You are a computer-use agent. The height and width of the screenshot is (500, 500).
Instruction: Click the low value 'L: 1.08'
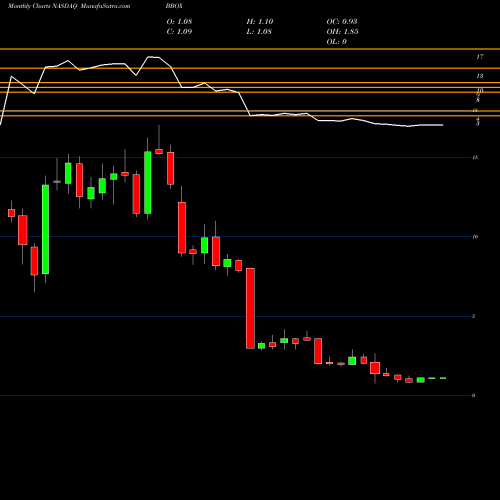pos(259,32)
